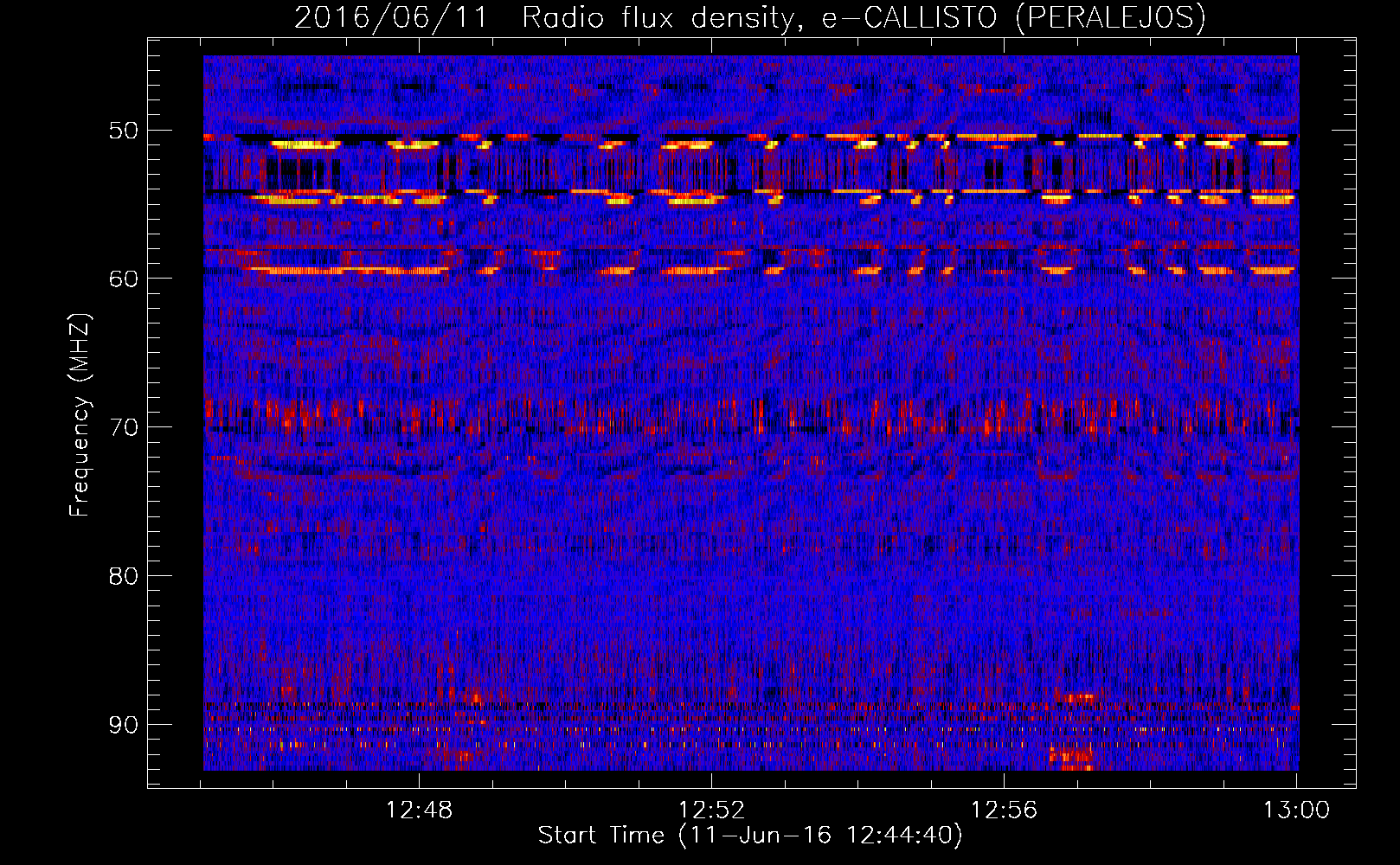The width and height of the screenshot is (1400, 865).
Task: Click the 12:48 time tick label
Action: click(419, 811)
